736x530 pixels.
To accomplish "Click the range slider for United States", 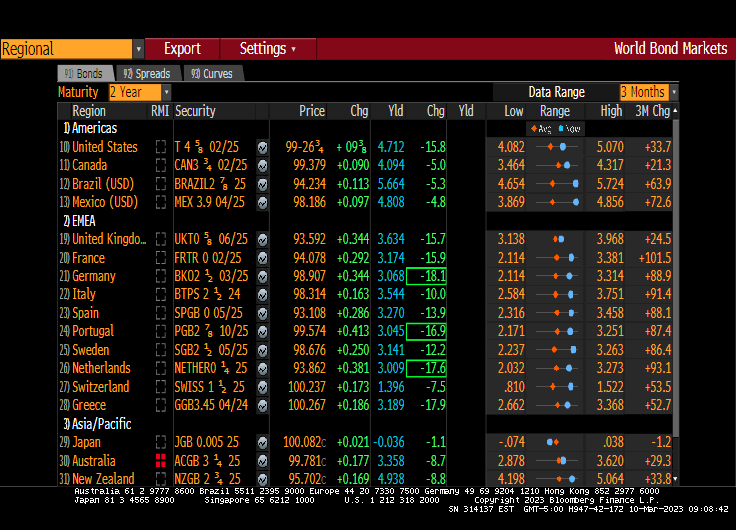I will point(555,147).
